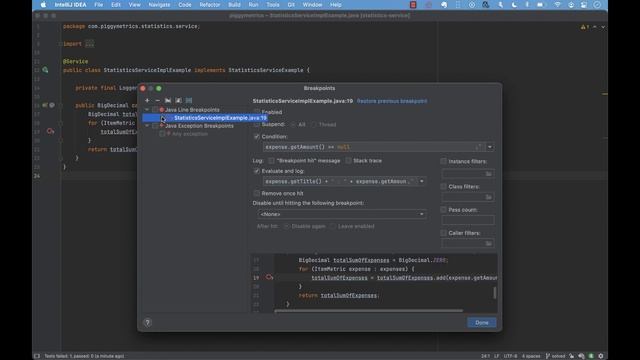Toggle Java Exception Breakpoints group checkbox
The height and width of the screenshot is (360, 640).
pyautogui.click(x=155, y=126)
